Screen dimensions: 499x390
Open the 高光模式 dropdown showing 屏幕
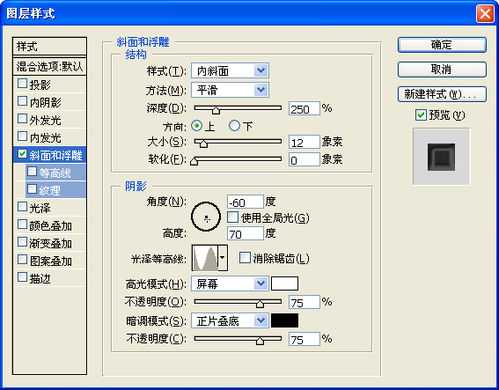point(230,284)
